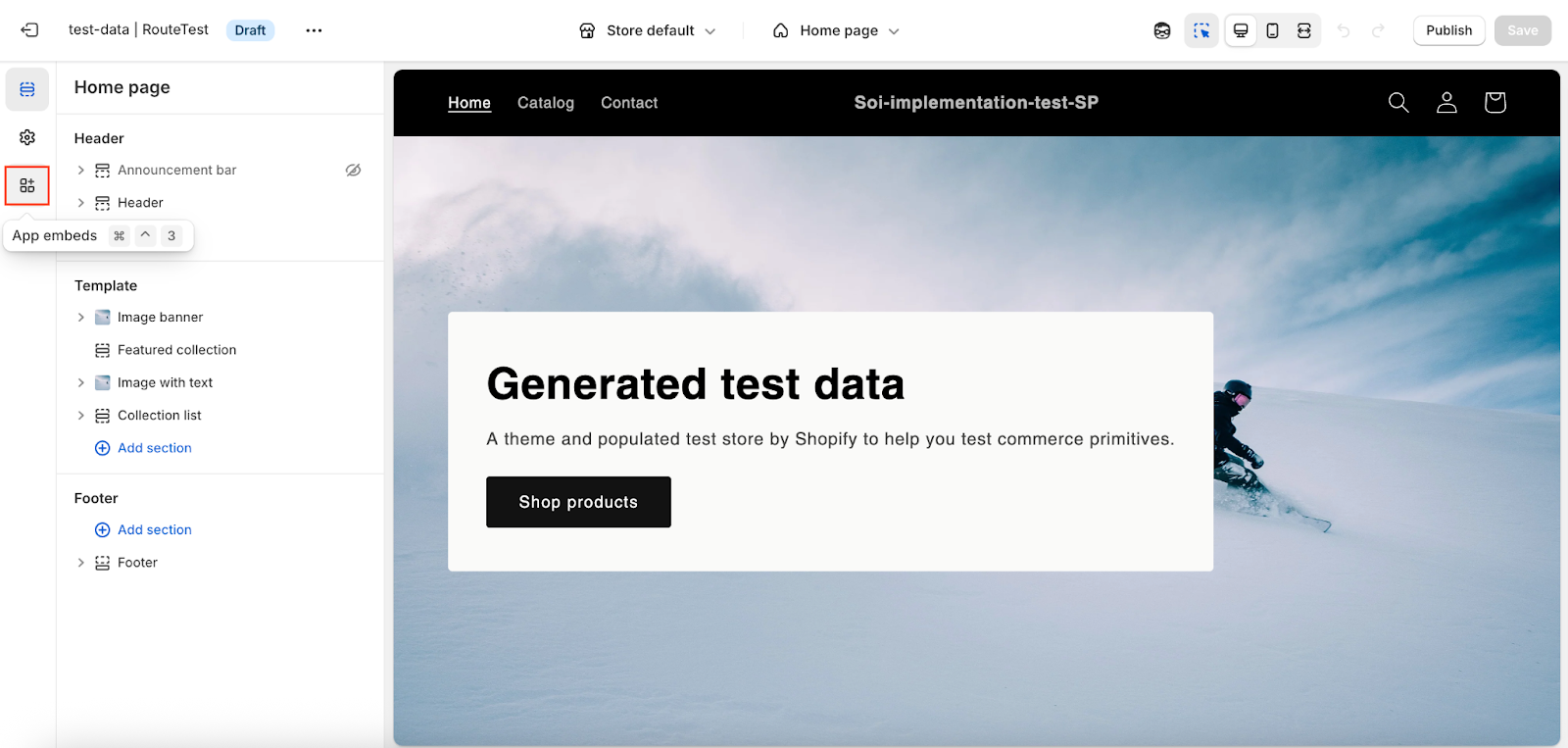
Task: Toggle the inspector selection tool icon
Action: [x=1201, y=30]
